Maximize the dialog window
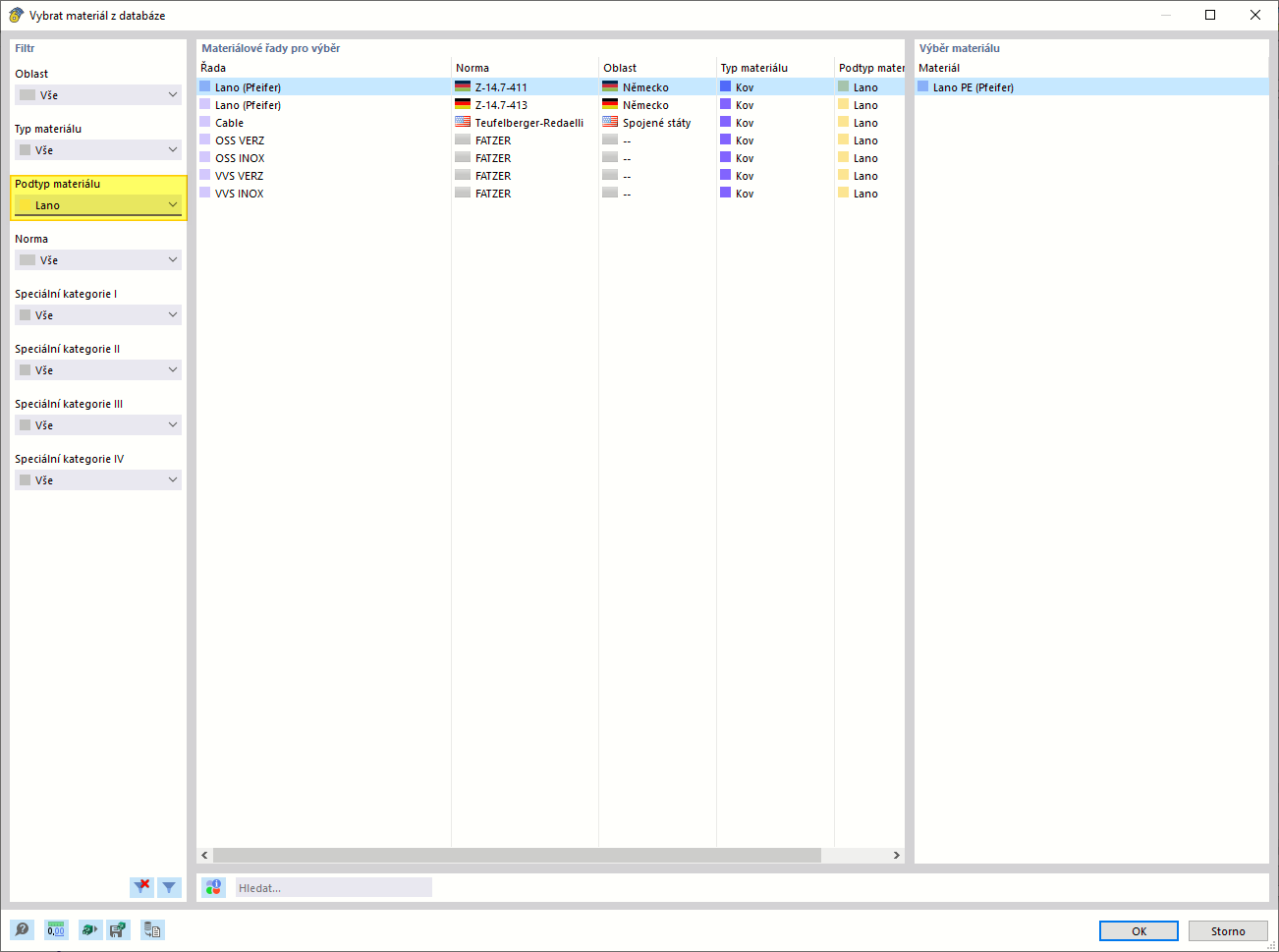This screenshot has height=952, width=1279. point(1210,15)
